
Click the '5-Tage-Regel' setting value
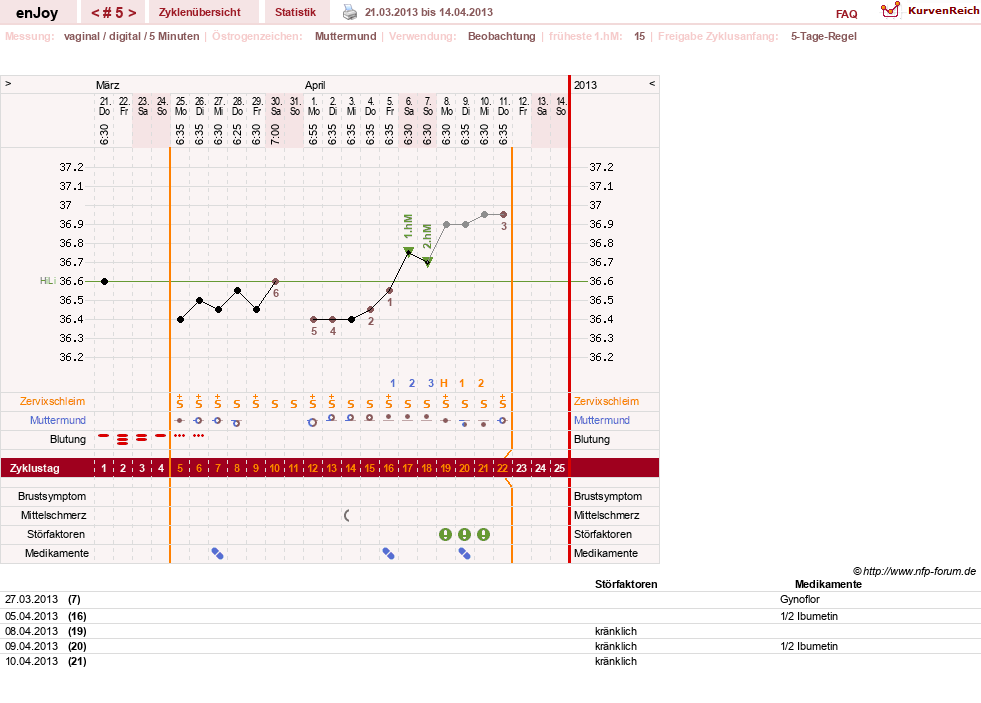click(x=823, y=36)
